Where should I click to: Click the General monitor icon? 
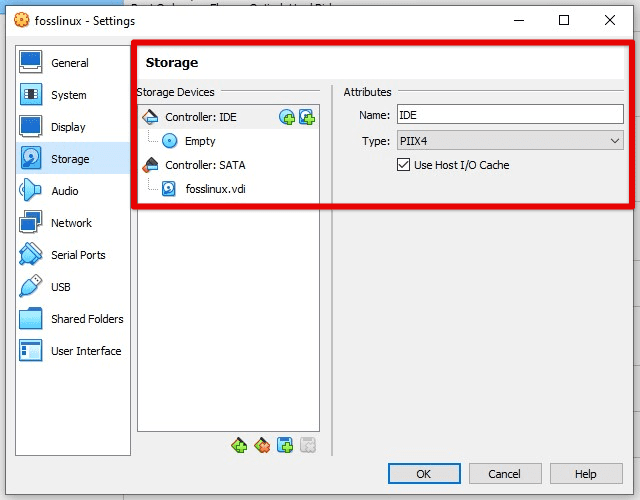point(31,62)
